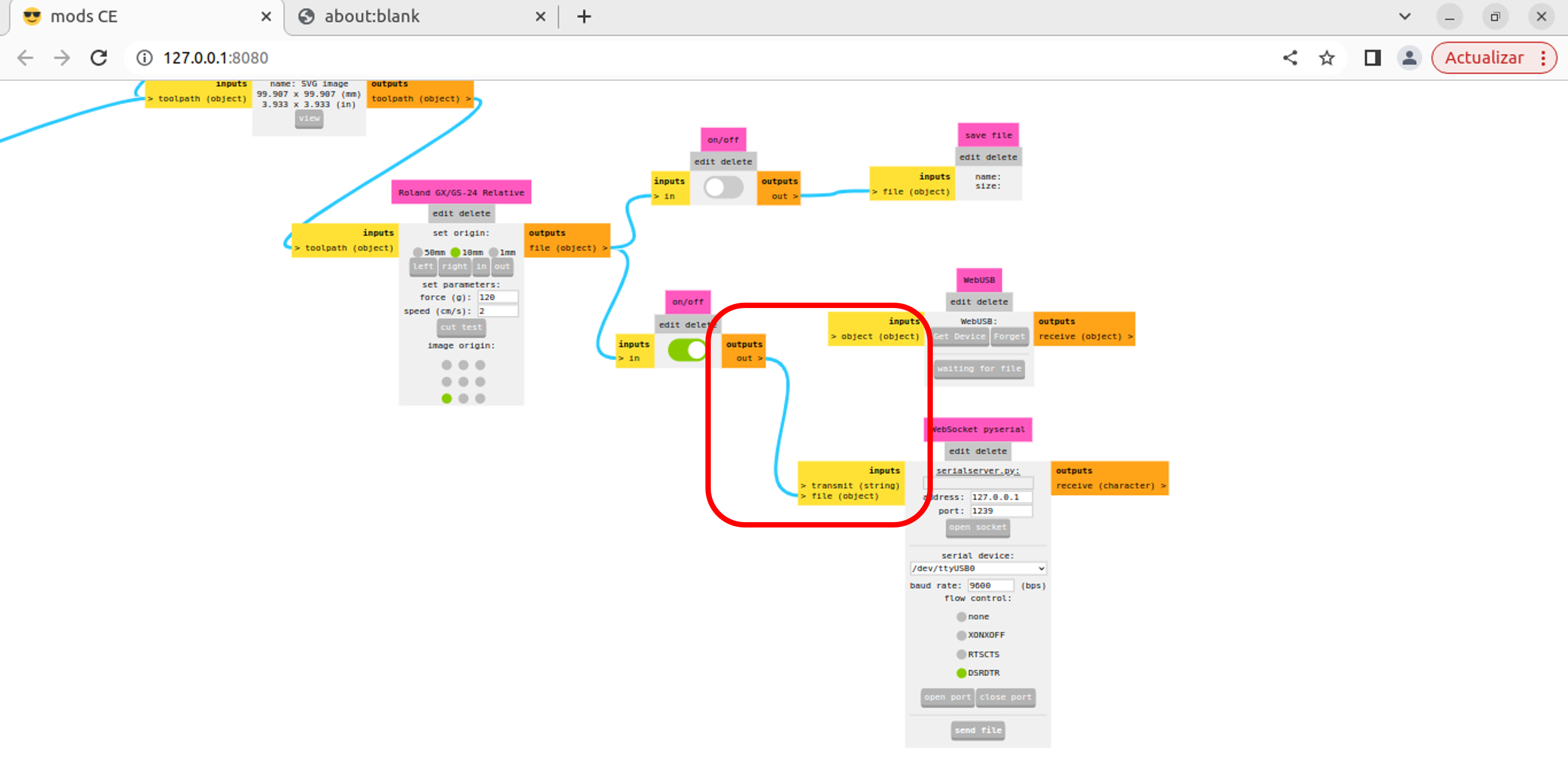Open the user profile avatar icon

[x=1409, y=58]
